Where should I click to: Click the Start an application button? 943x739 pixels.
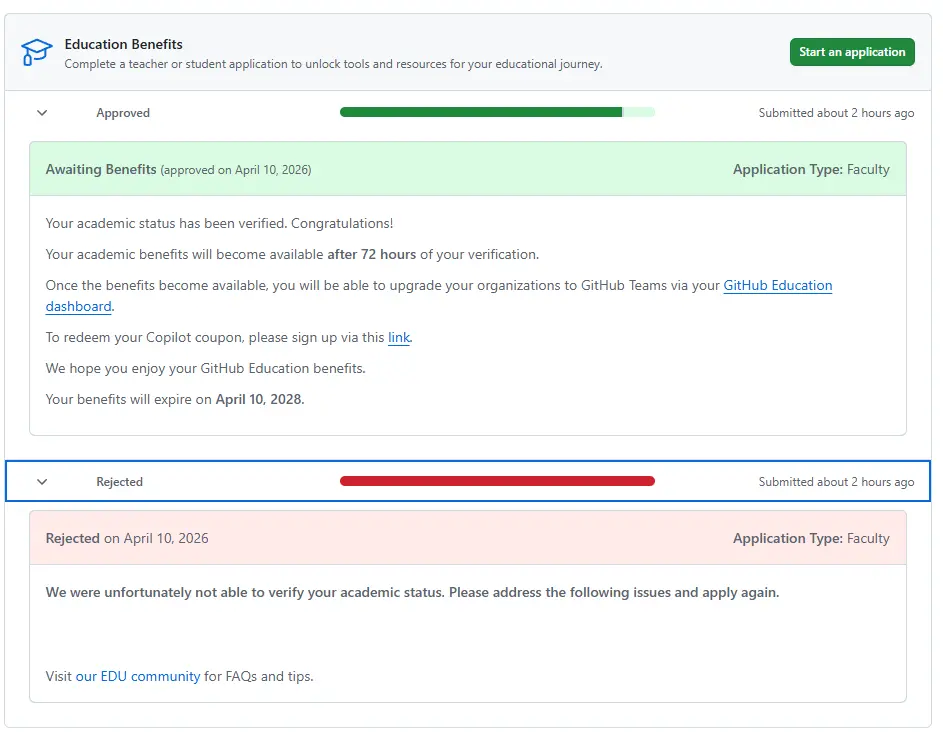(852, 52)
